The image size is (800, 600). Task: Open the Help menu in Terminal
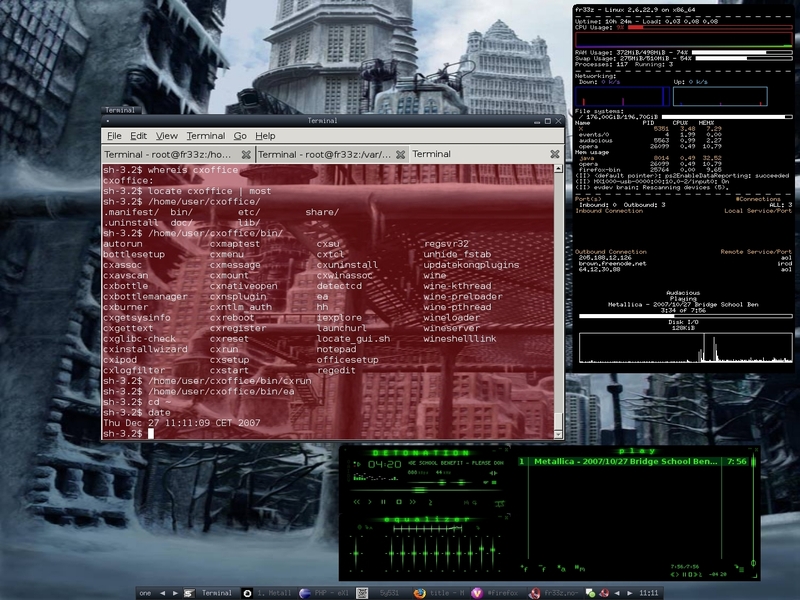(x=265, y=136)
